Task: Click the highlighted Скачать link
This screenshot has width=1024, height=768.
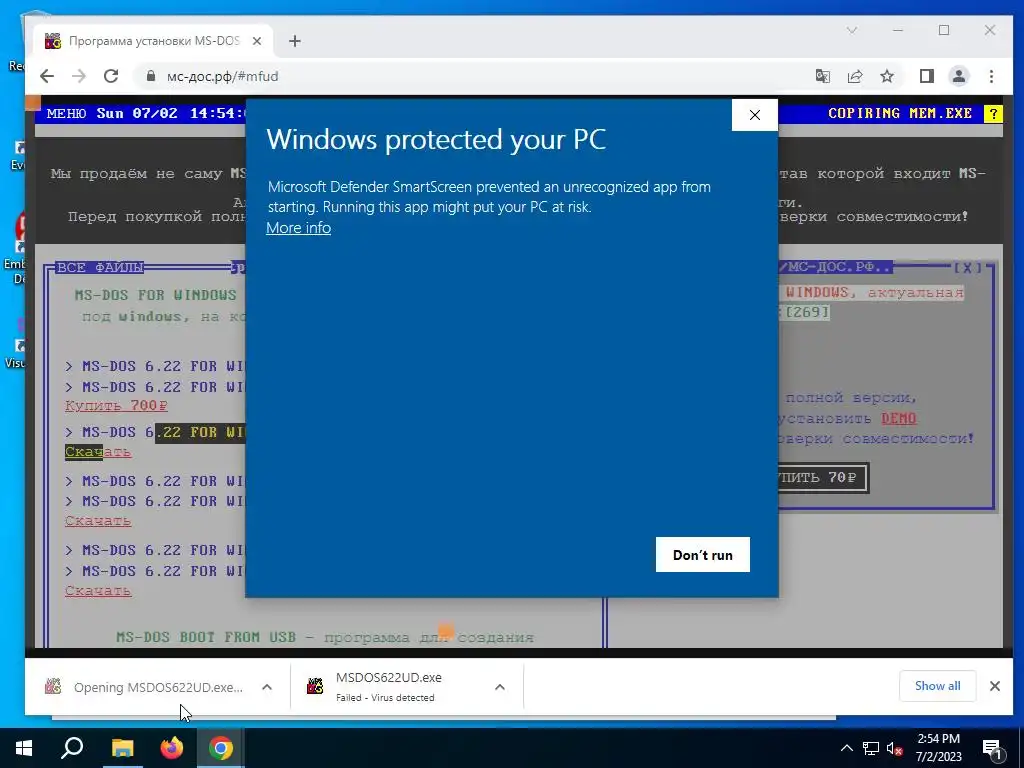Action: tap(98, 452)
